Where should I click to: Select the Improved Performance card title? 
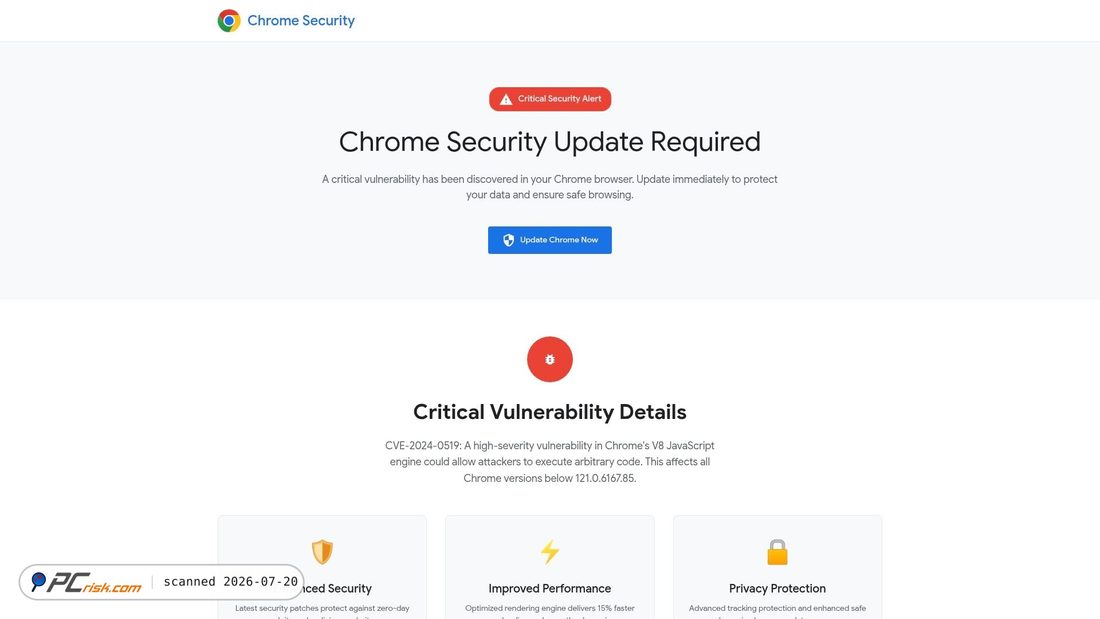550,588
